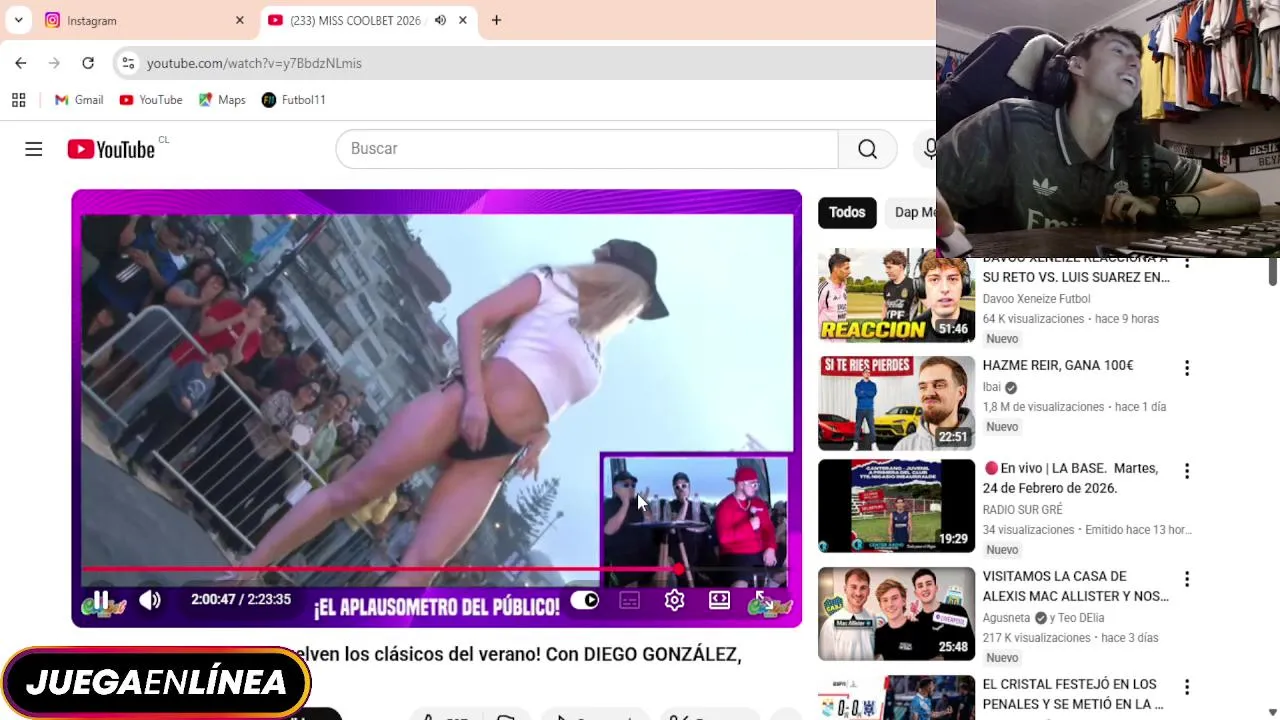Screen dimensions: 1280x720
Task: Open the RADIO SUR GRÉ channel name
Action: pyautogui.click(x=1023, y=510)
